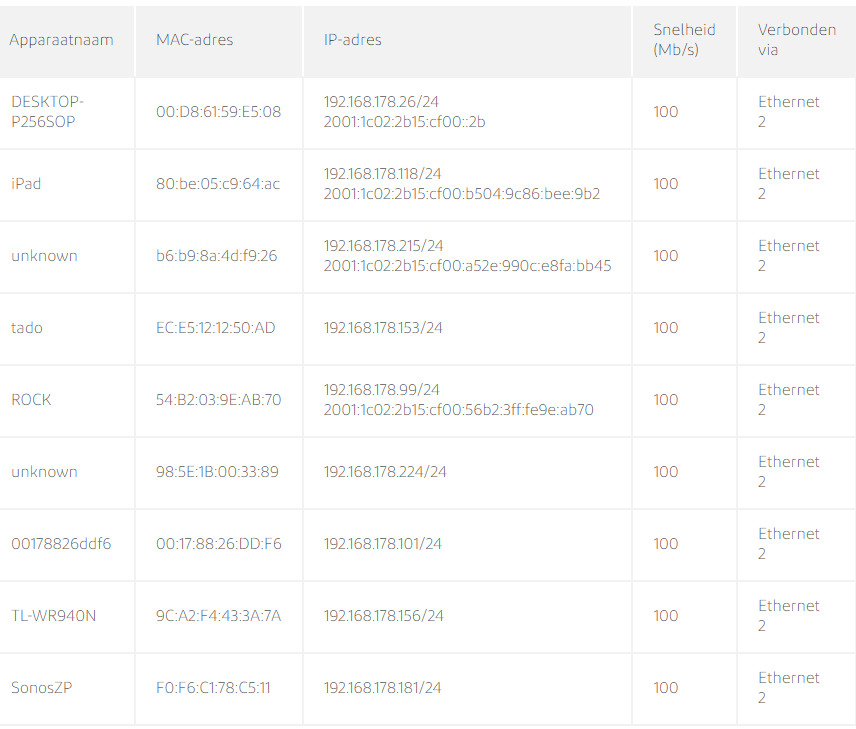Select the SonosZP device name
Image resolution: width=856 pixels, height=729 pixels.
click(41, 687)
